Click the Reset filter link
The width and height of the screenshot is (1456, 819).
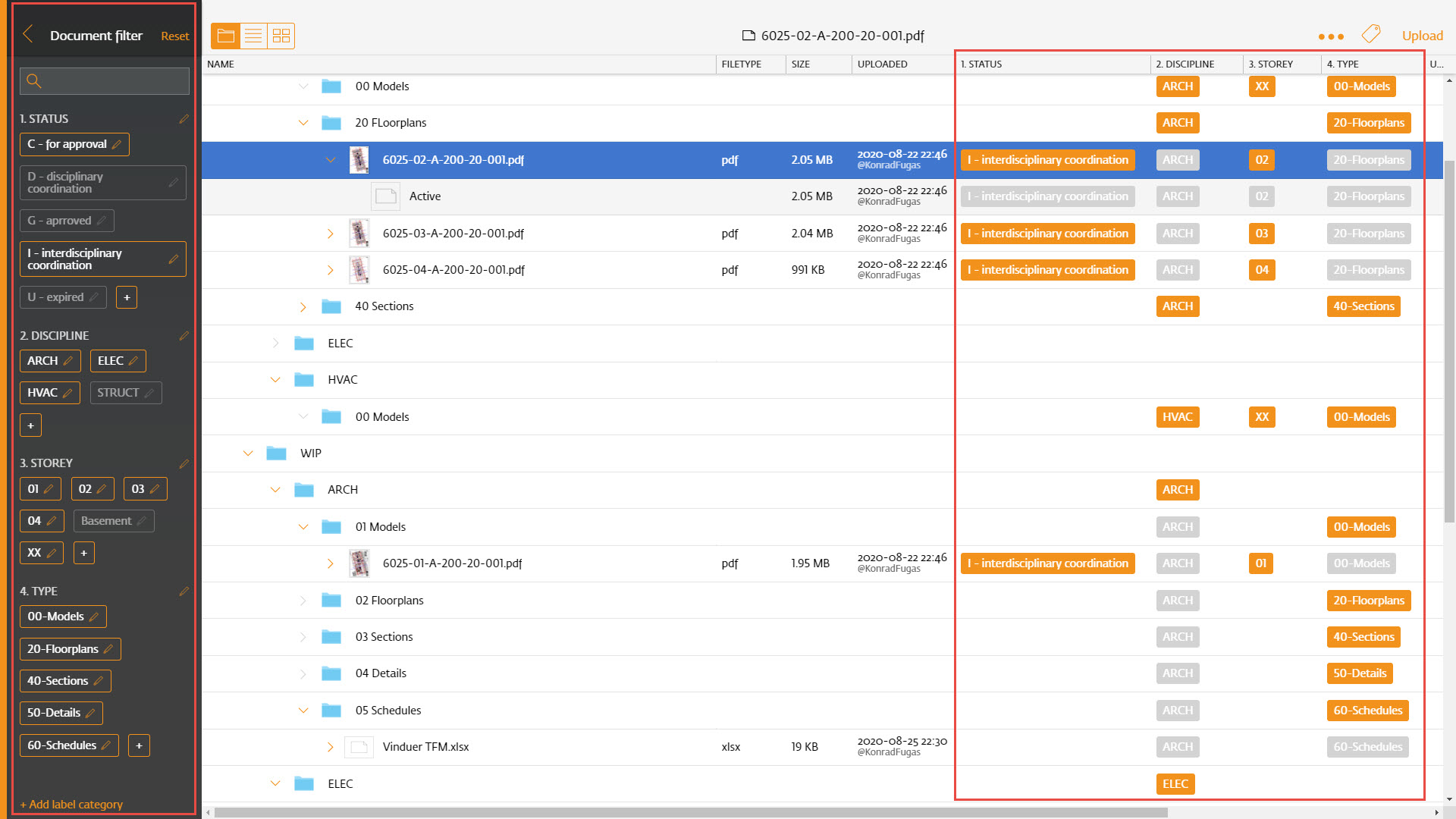tap(174, 36)
